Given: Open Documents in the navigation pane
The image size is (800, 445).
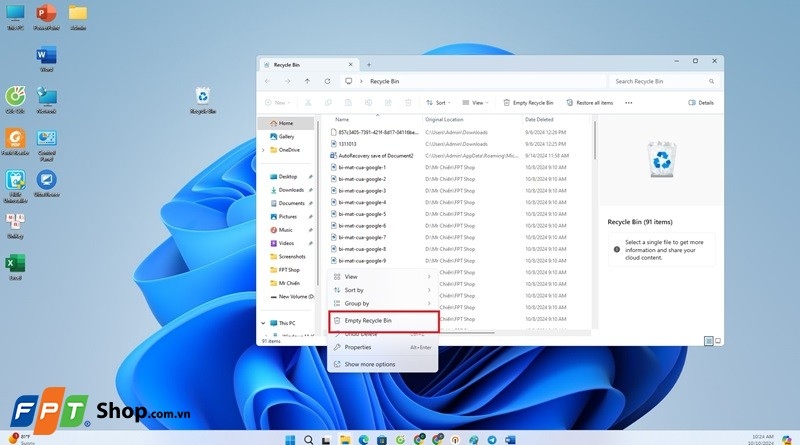Looking at the screenshot, I should pyautogui.click(x=290, y=203).
